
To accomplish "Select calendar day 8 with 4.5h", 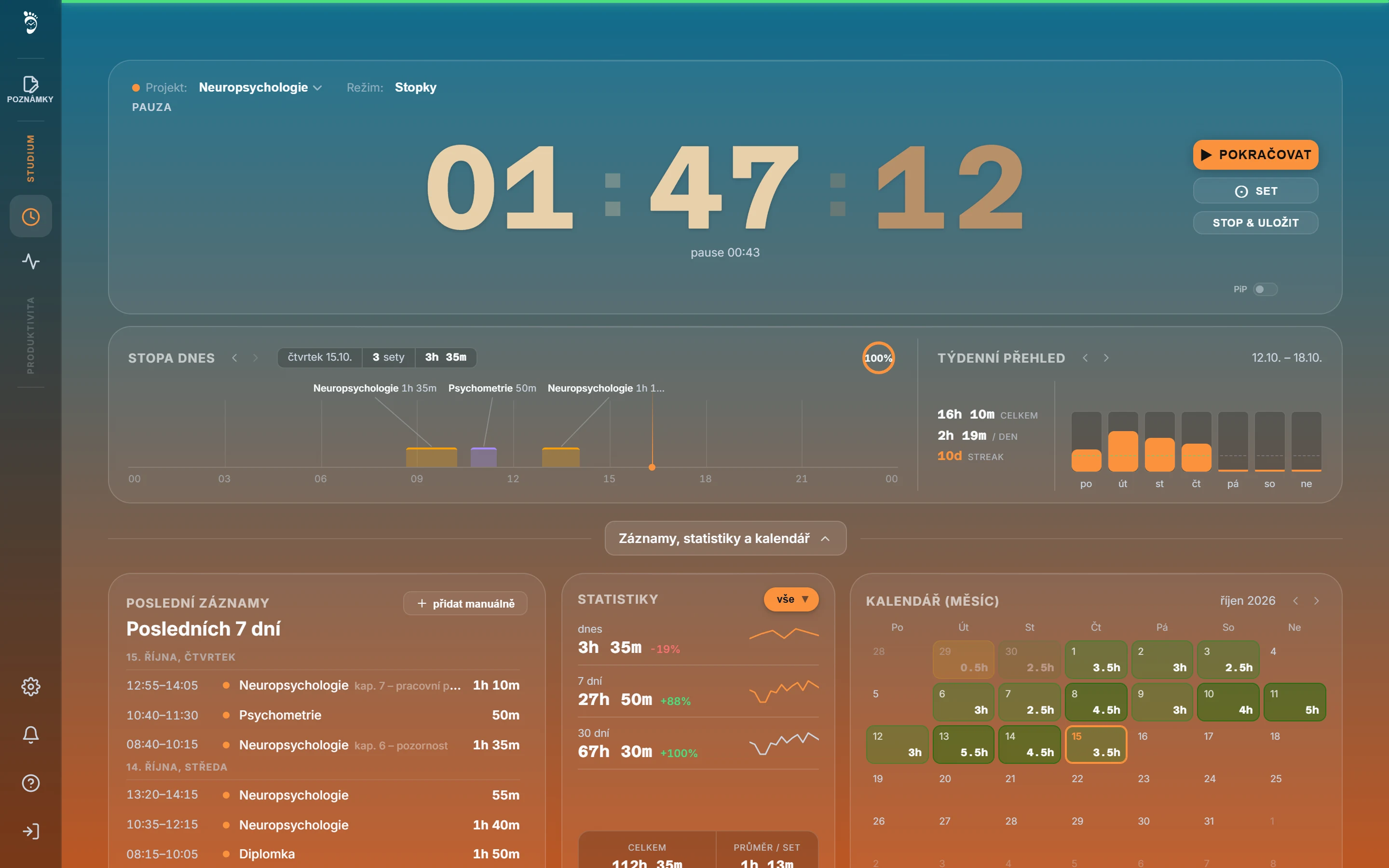I will coord(1096,702).
